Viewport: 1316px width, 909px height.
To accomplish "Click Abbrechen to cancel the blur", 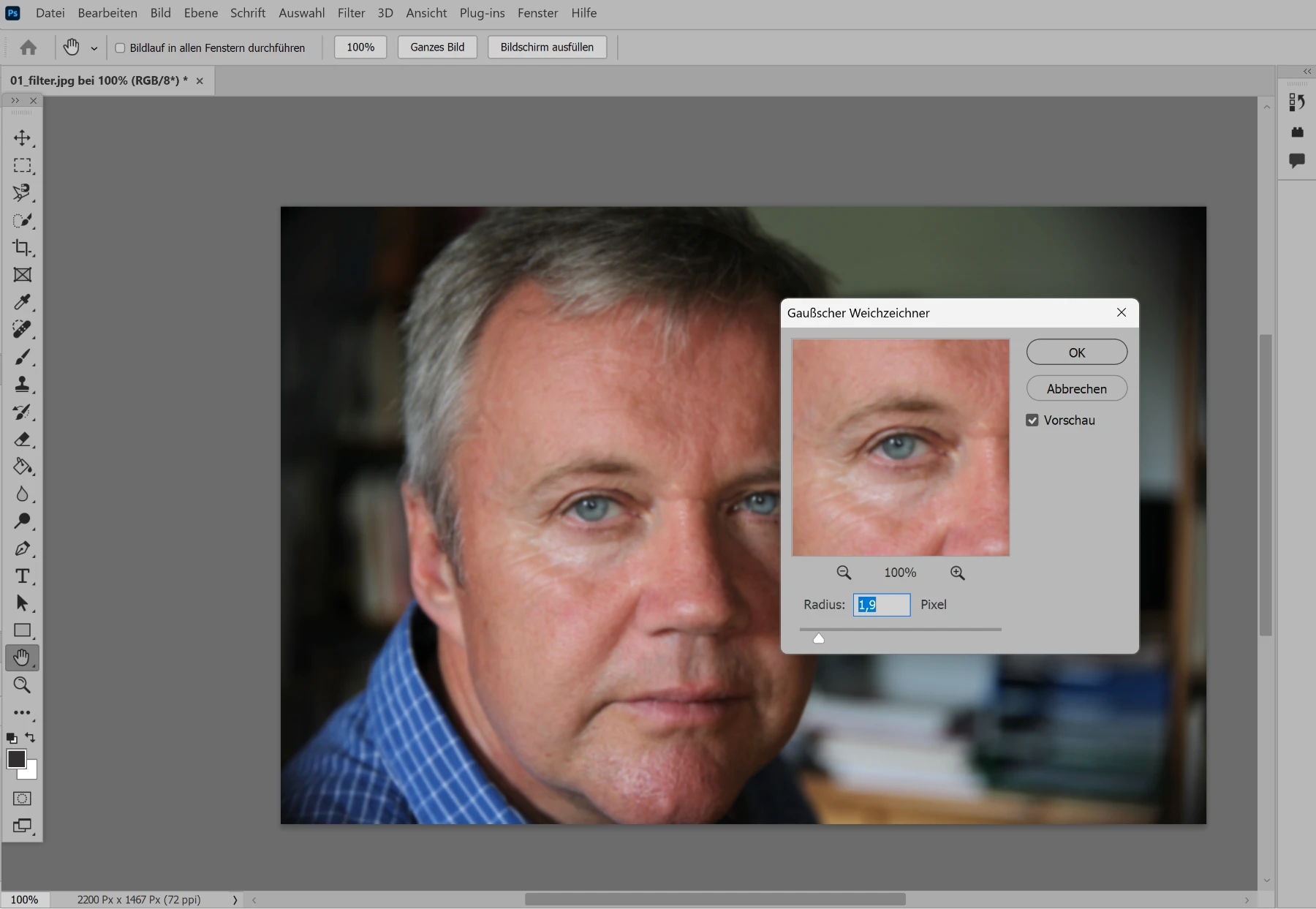I will (1076, 389).
